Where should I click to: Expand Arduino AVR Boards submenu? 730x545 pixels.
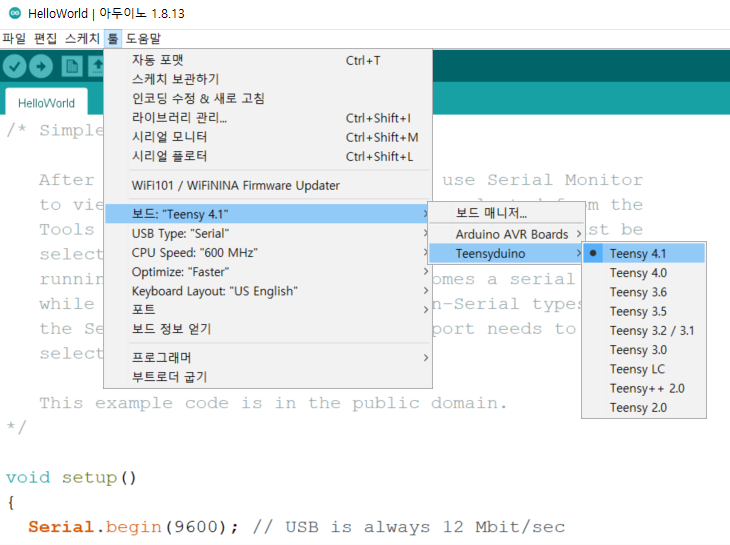[506, 234]
